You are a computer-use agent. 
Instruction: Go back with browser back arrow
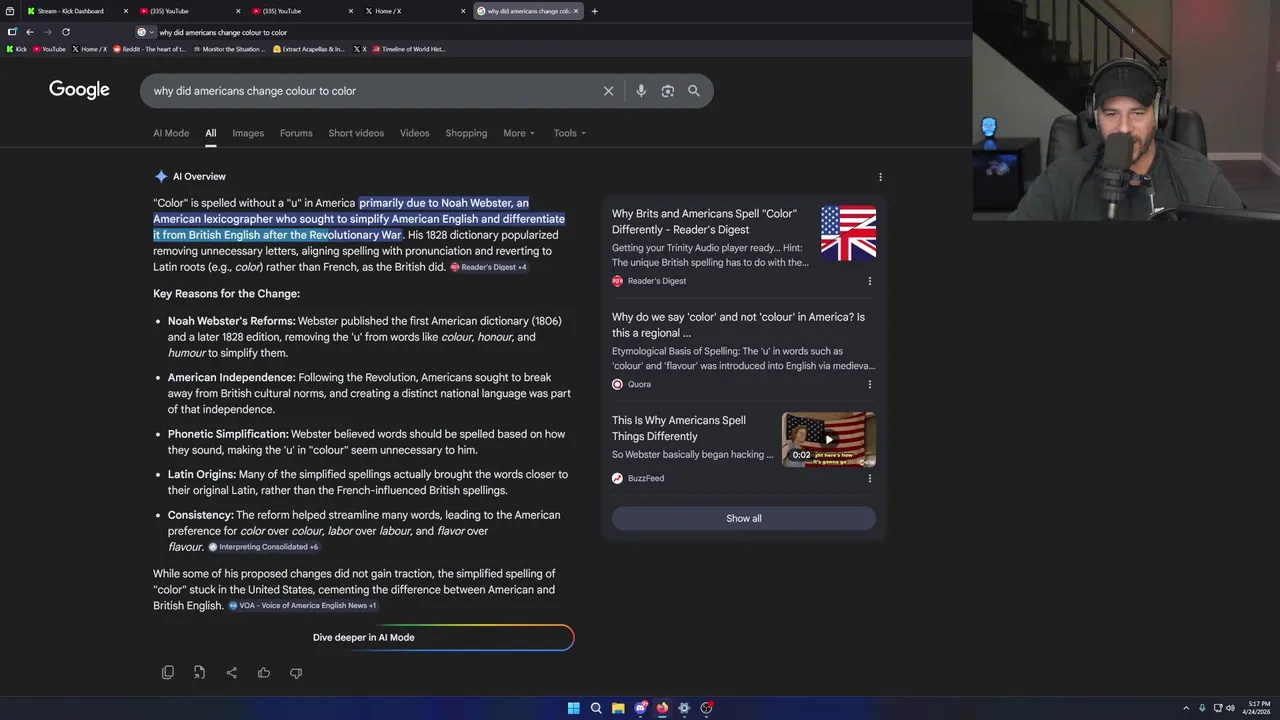pos(30,32)
